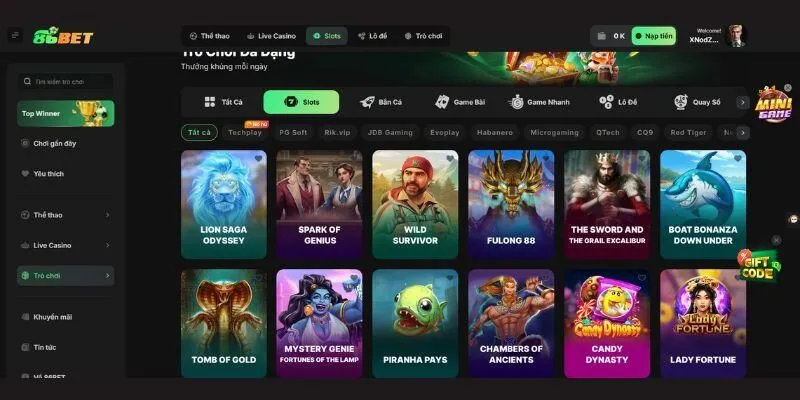Select the Quay Số category
The width and height of the screenshot is (800, 400).
(697, 102)
